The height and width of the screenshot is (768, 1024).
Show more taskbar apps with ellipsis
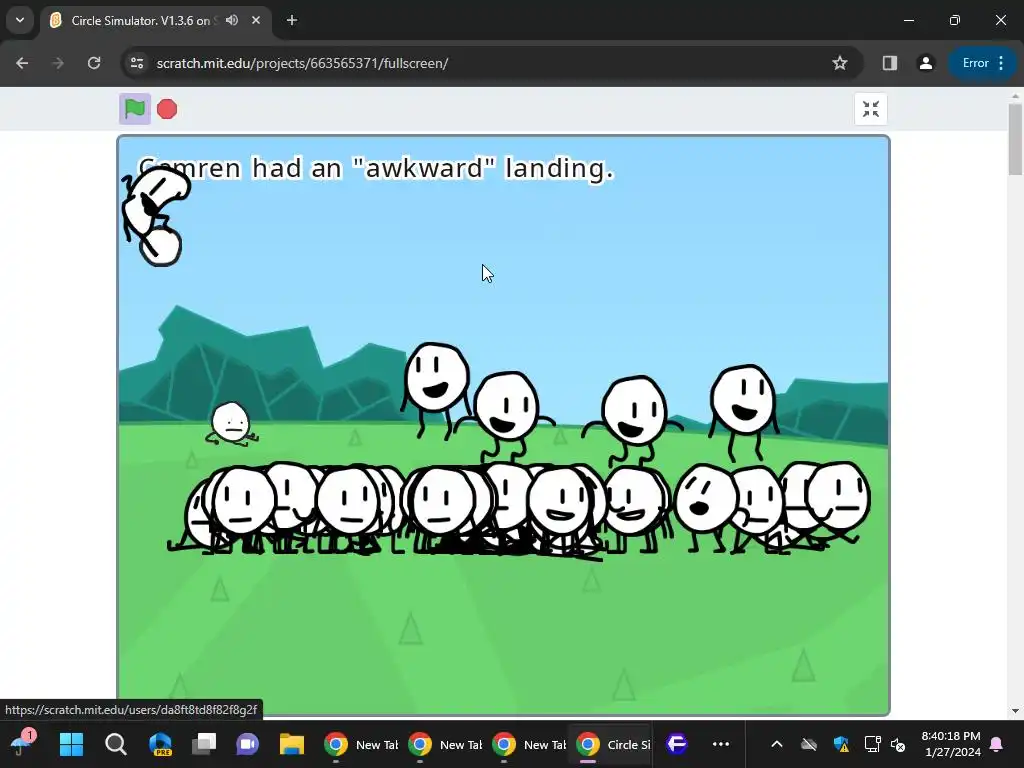point(721,744)
